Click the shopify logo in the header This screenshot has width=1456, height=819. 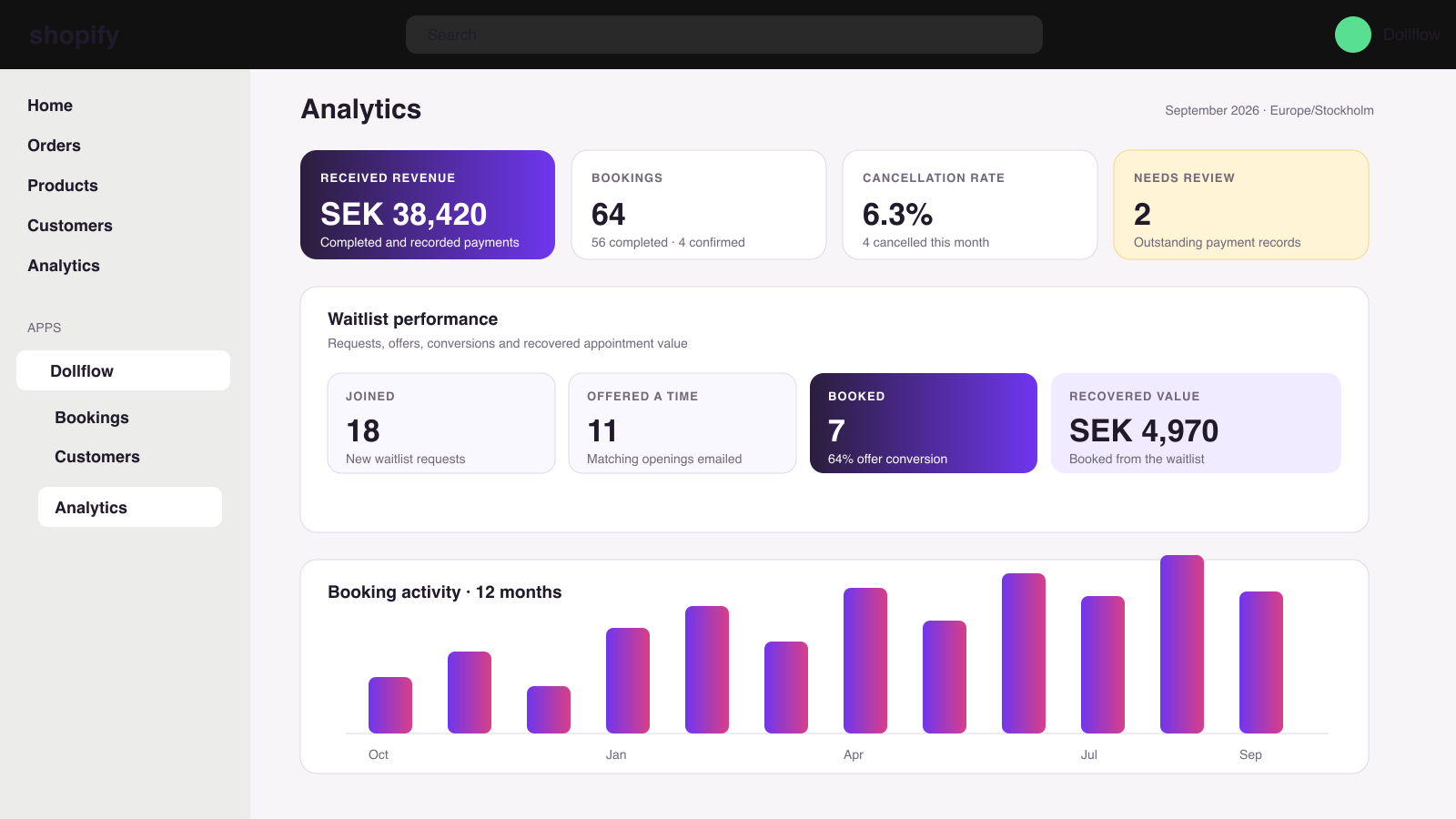[x=74, y=35]
